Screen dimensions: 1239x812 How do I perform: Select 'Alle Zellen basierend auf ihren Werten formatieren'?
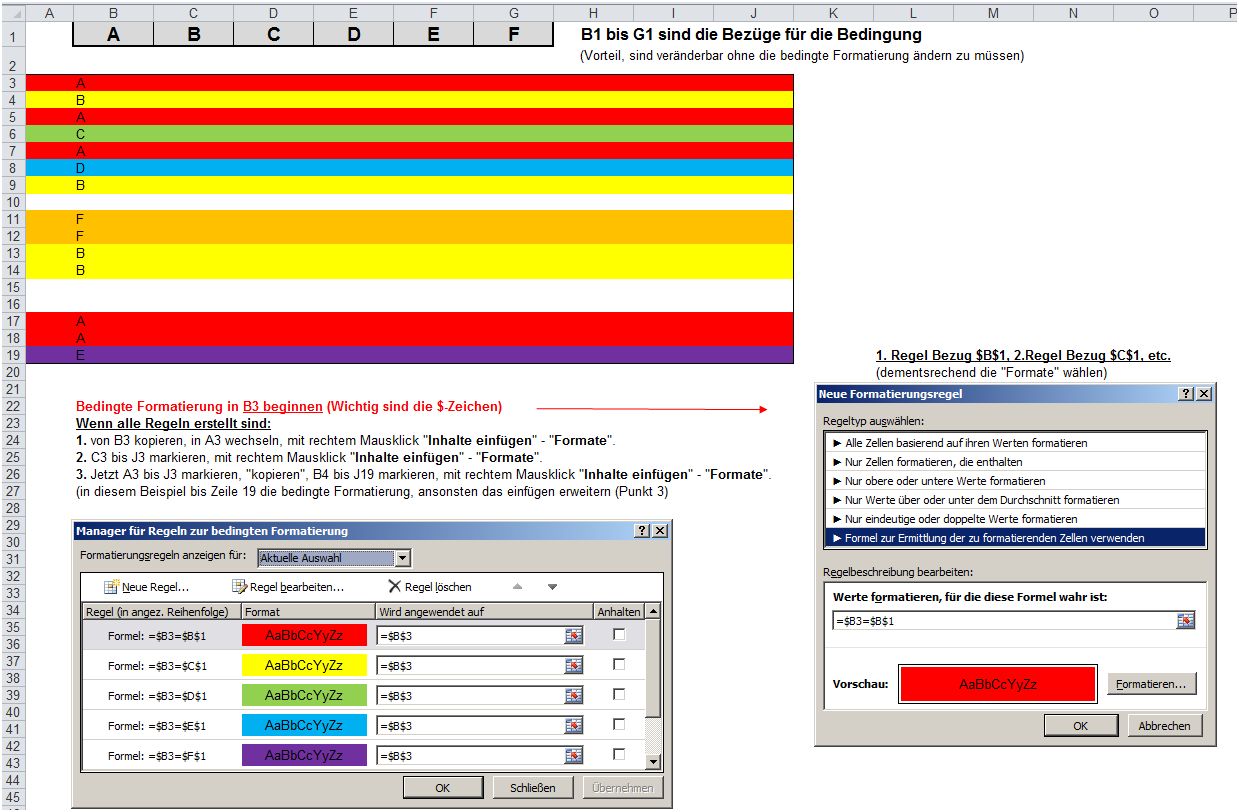pos(1015,443)
